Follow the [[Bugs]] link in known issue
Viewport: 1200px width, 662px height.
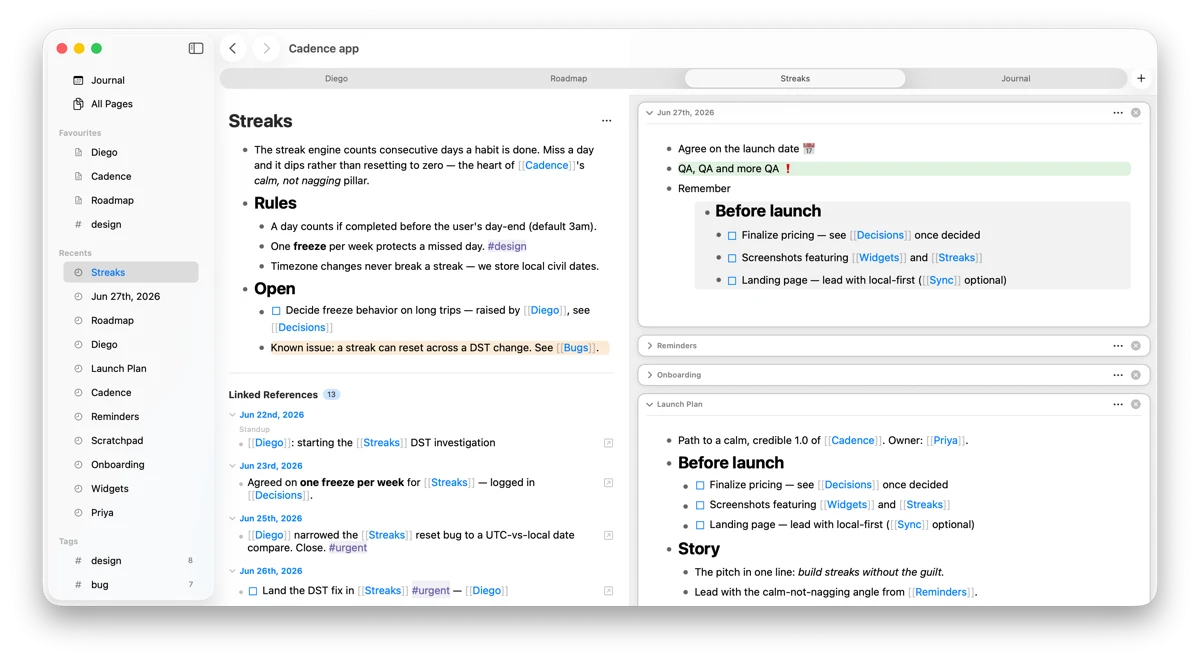576,348
